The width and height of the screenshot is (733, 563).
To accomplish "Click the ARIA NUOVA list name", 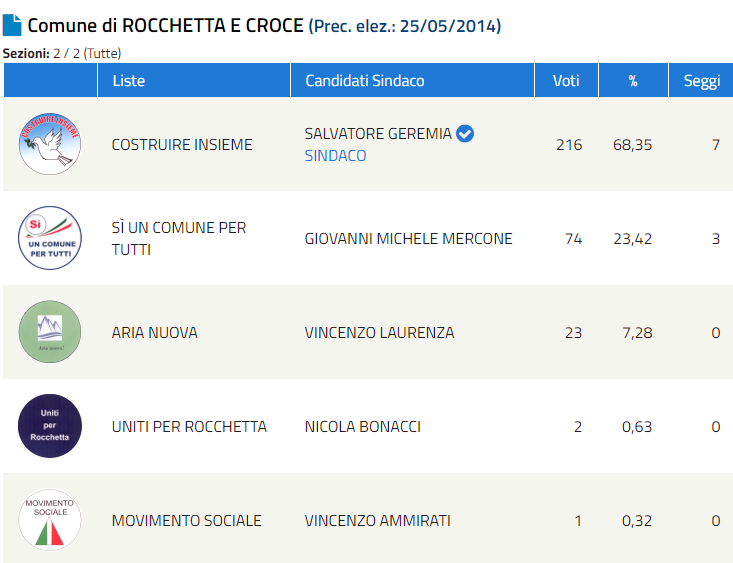I will pos(154,332).
